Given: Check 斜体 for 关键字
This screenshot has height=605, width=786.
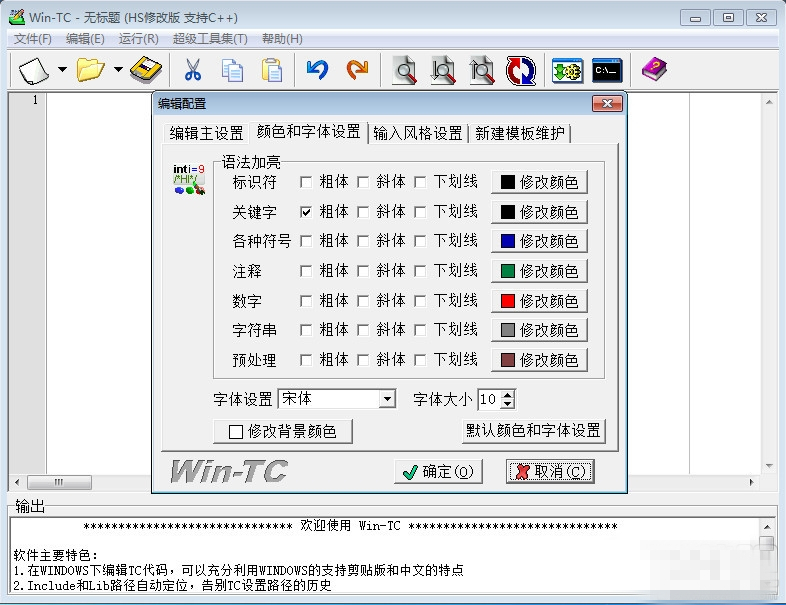Looking at the screenshot, I should click(363, 212).
